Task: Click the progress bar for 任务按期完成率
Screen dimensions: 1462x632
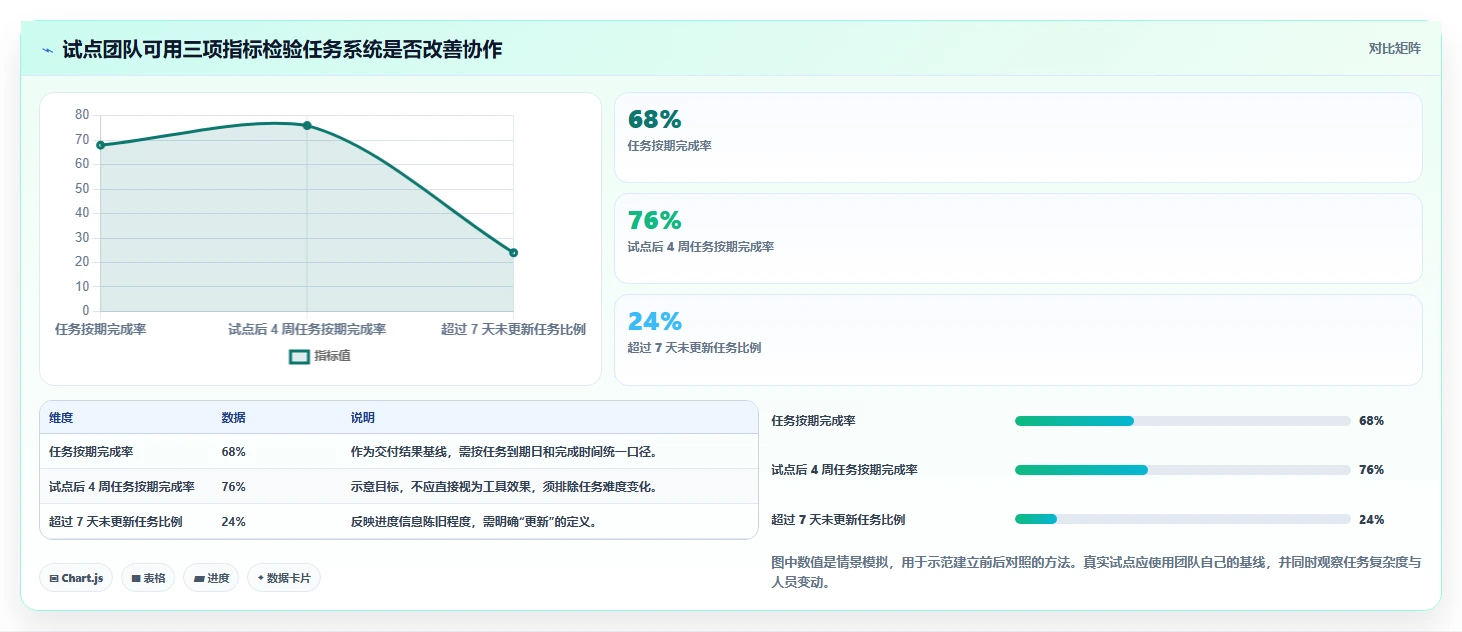Action: pos(1182,421)
